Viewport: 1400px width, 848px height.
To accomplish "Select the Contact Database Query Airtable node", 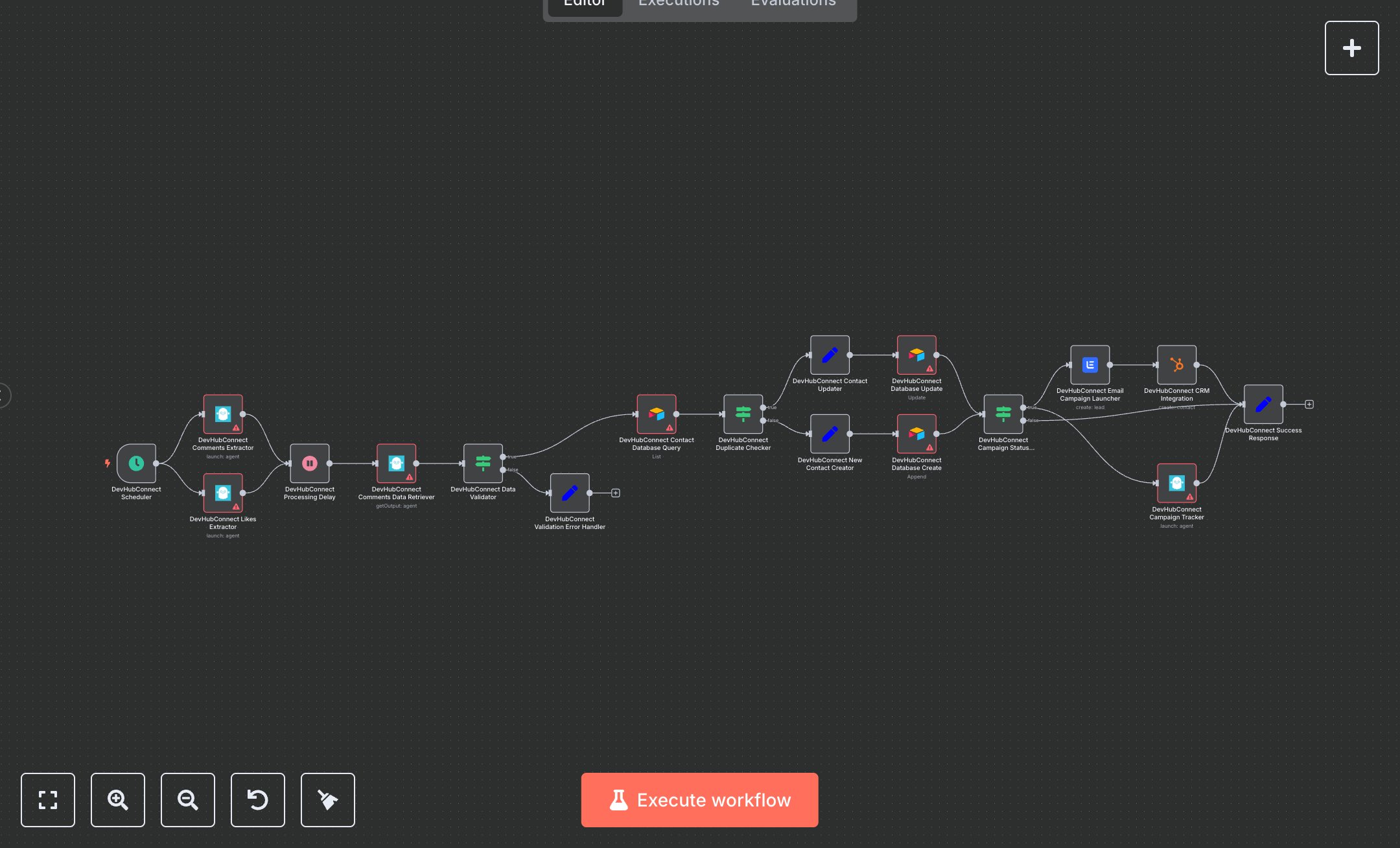I will click(x=656, y=414).
